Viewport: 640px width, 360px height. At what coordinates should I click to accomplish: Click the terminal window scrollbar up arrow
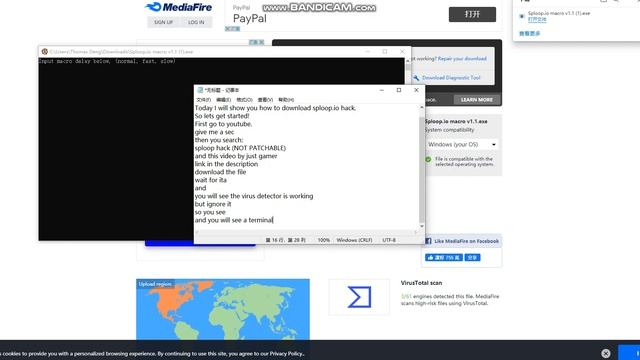[407, 61]
